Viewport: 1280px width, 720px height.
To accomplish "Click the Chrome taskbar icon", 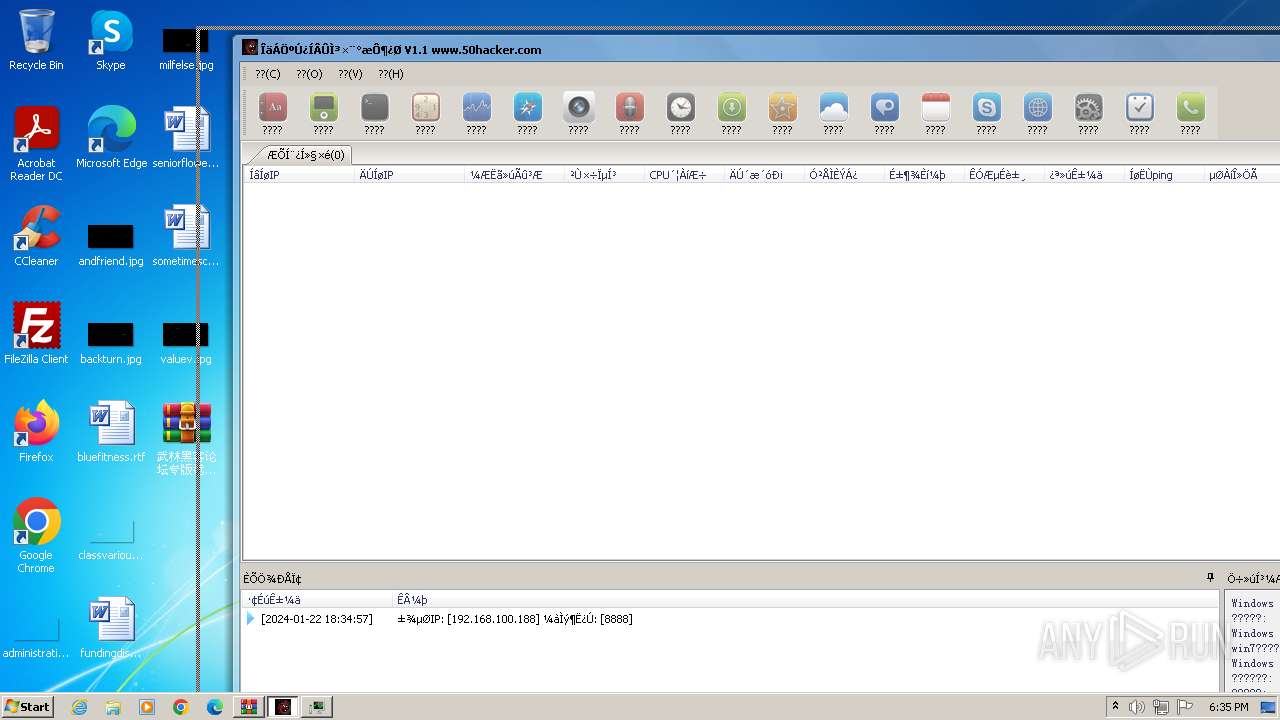I will [181, 707].
